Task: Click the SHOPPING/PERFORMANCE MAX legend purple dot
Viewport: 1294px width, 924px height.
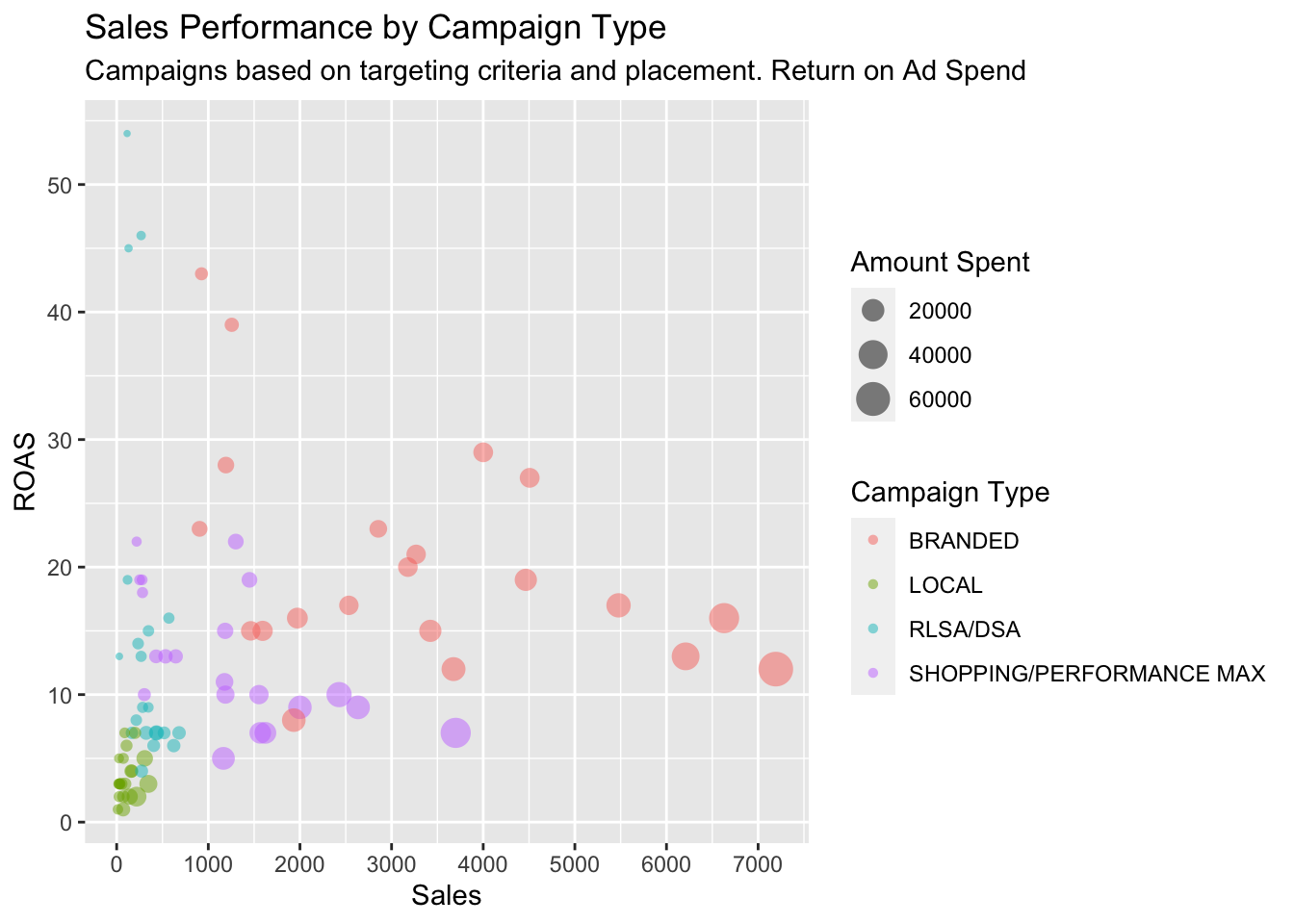Action: pyautogui.click(x=873, y=674)
